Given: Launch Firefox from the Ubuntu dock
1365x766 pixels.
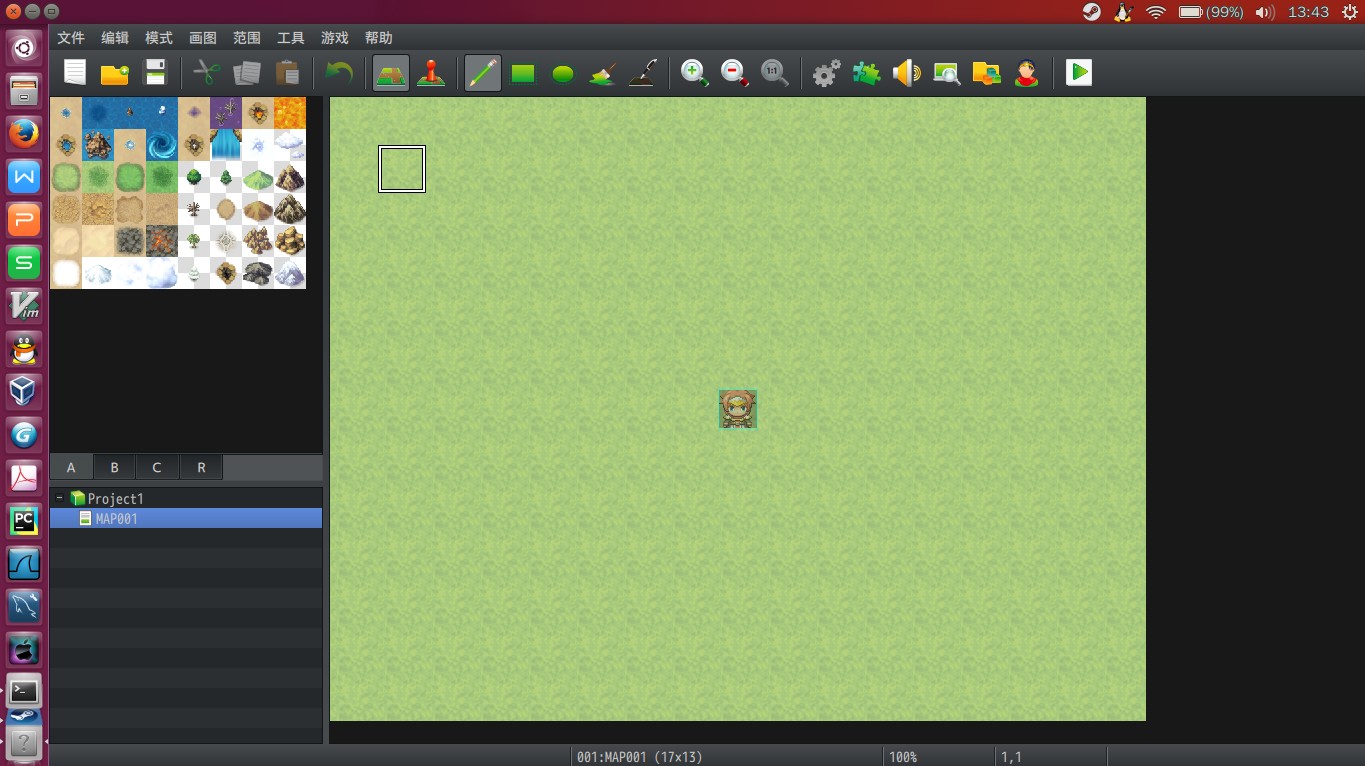Looking at the screenshot, I should 24,133.
